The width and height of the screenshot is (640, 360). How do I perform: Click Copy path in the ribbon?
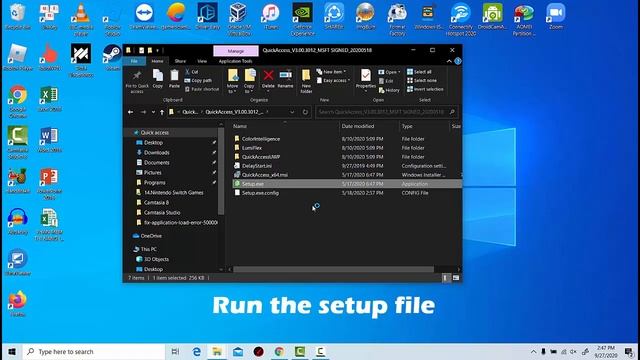click(x=198, y=80)
